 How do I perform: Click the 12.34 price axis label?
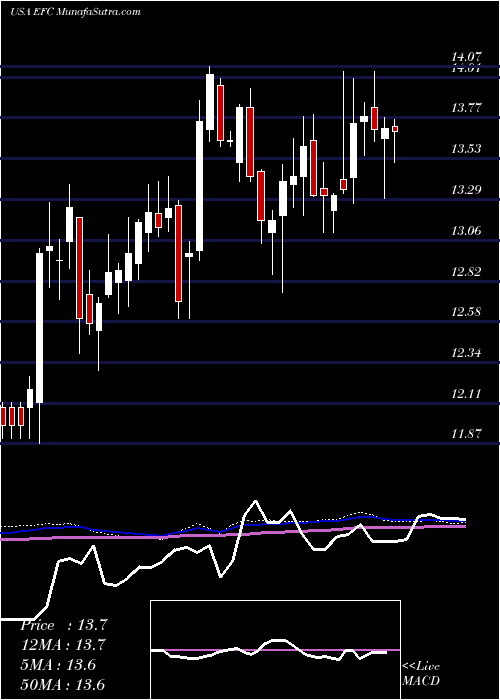(x=467, y=353)
